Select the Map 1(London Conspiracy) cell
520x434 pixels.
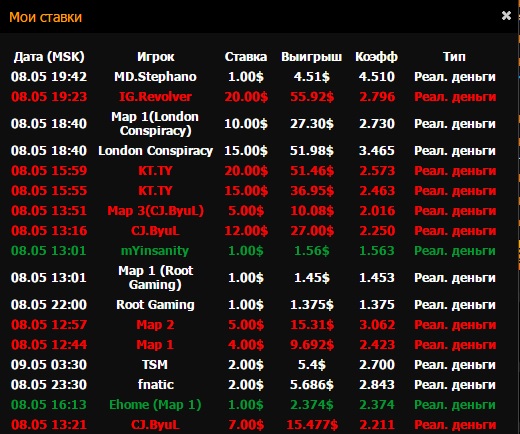pos(155,124)
